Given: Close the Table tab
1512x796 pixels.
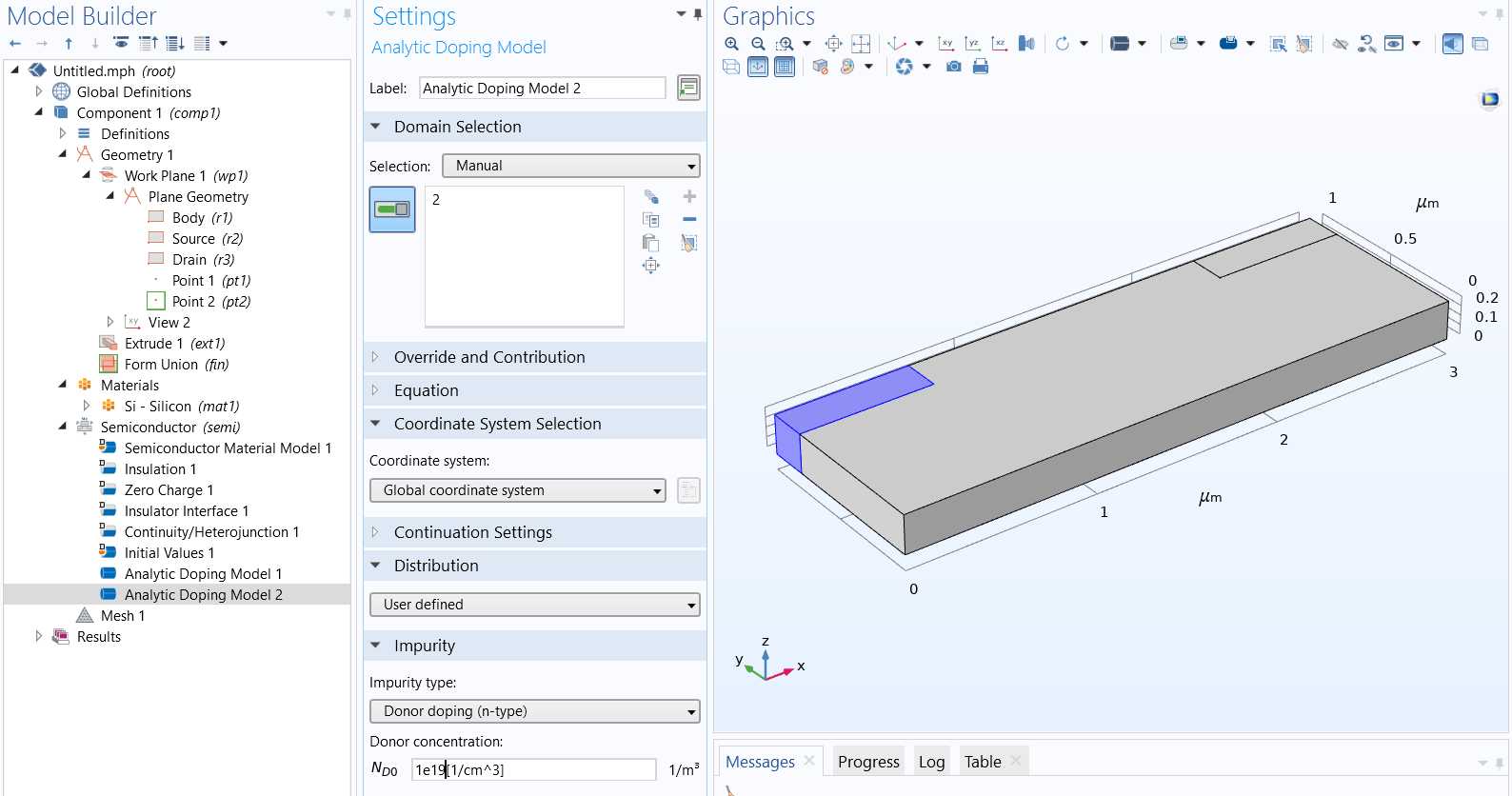Looking at the screenshot, I should tap(1016, 760).
